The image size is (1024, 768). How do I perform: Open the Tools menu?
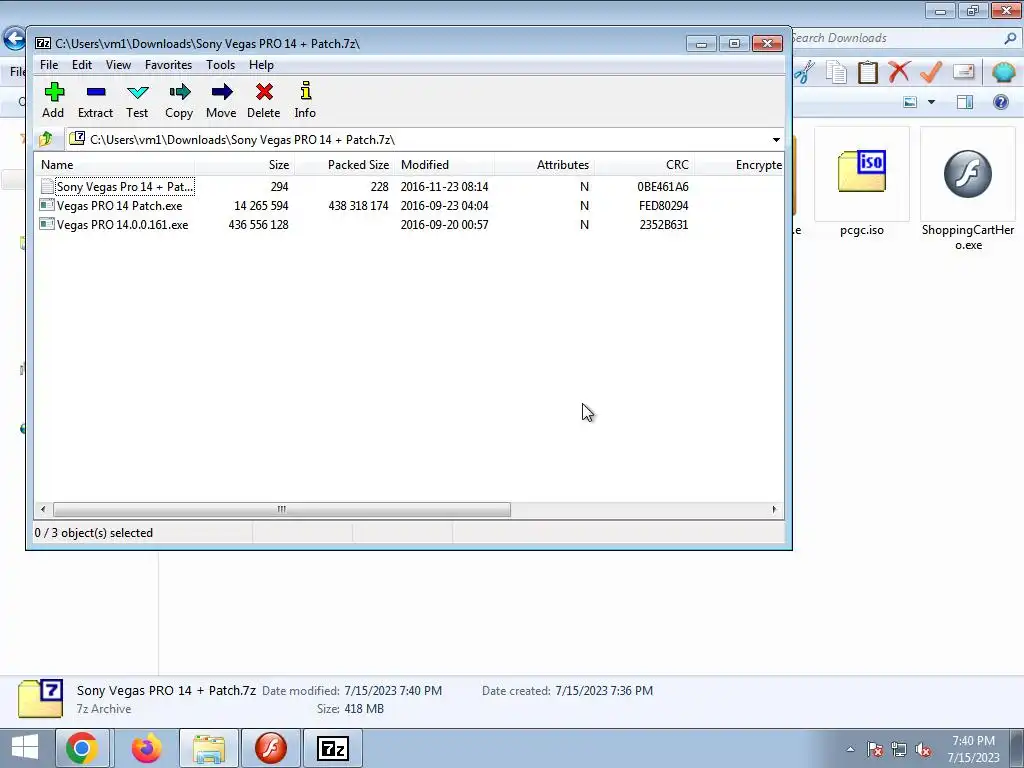(220, 65)
